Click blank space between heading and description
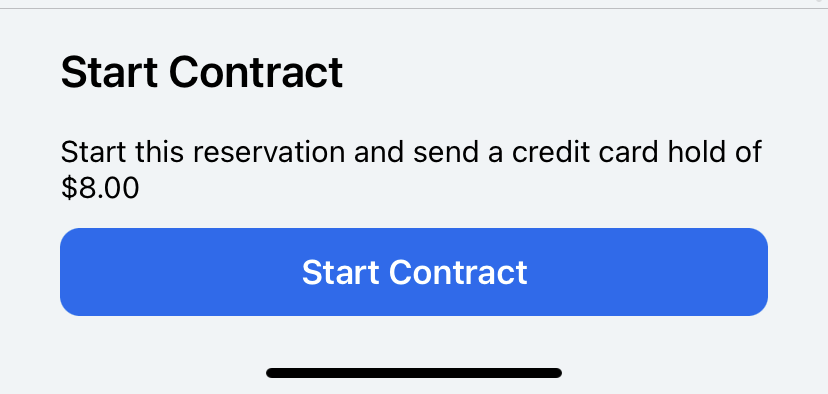Screen dimensions: 828x394 (x=414, y=115)
